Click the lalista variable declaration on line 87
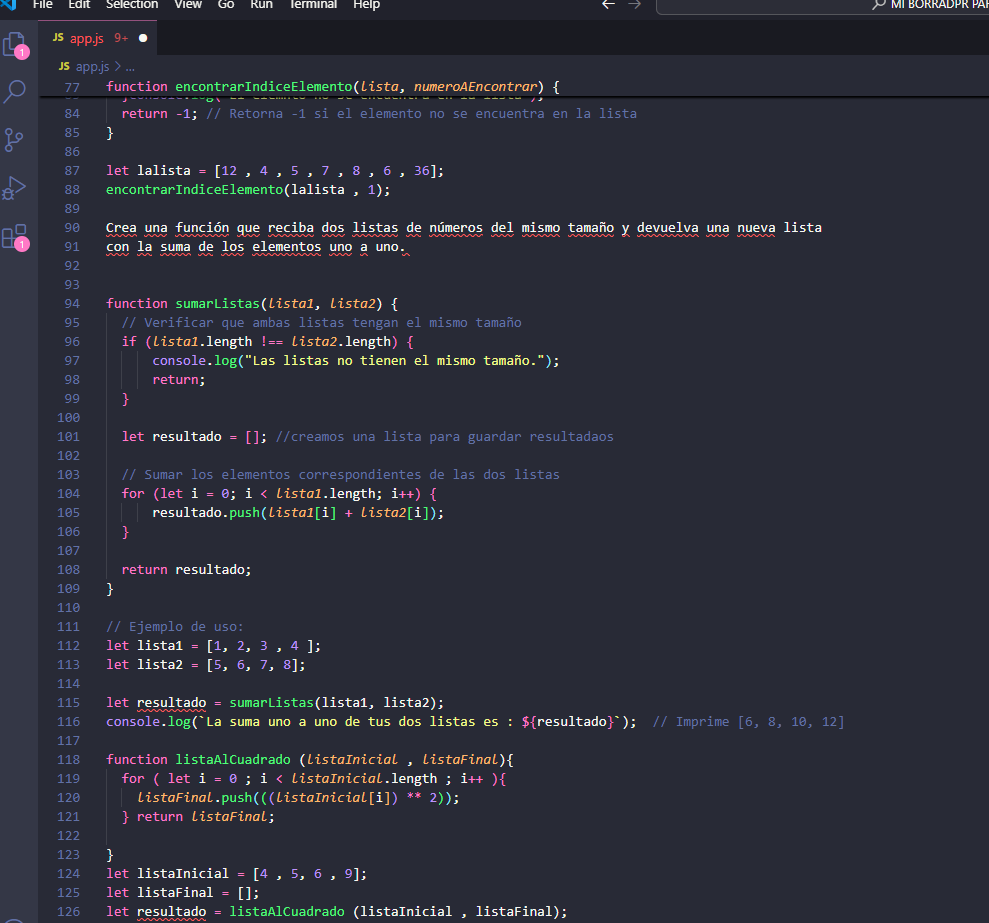The image size is (989, 923). coord(164,170)
